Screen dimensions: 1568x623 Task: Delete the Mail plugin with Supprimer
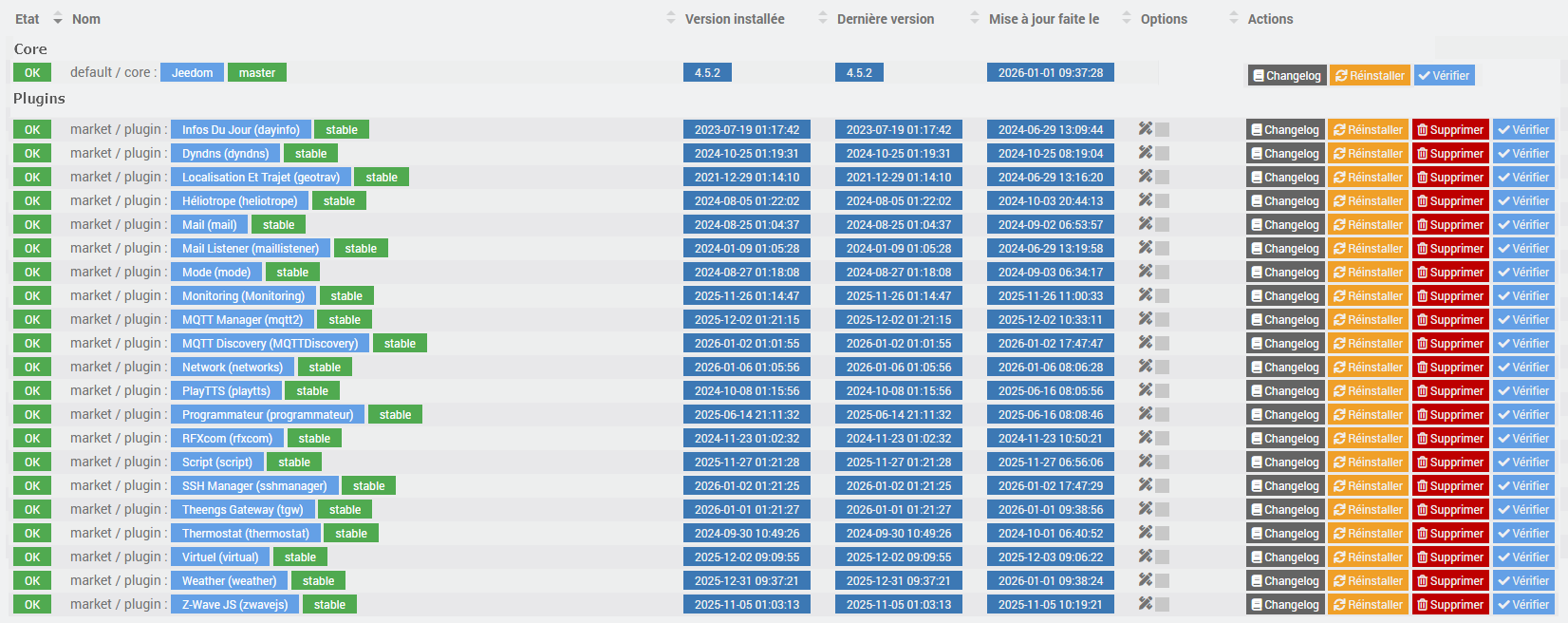click(x=1450, y=224)
